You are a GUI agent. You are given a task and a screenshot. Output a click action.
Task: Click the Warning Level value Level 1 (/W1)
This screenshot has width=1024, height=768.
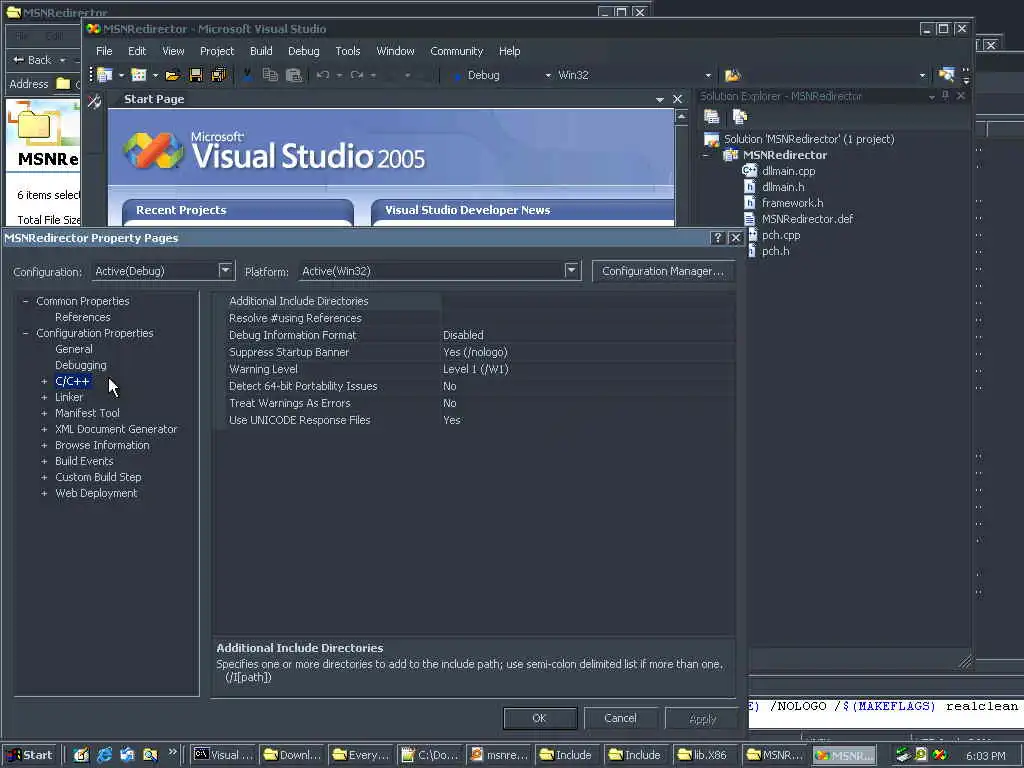[475, 369]
